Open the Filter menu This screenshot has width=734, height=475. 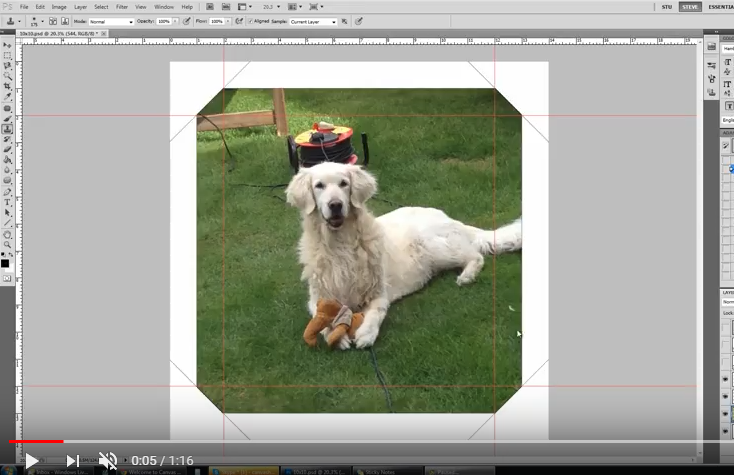click(x=122, y=7)
